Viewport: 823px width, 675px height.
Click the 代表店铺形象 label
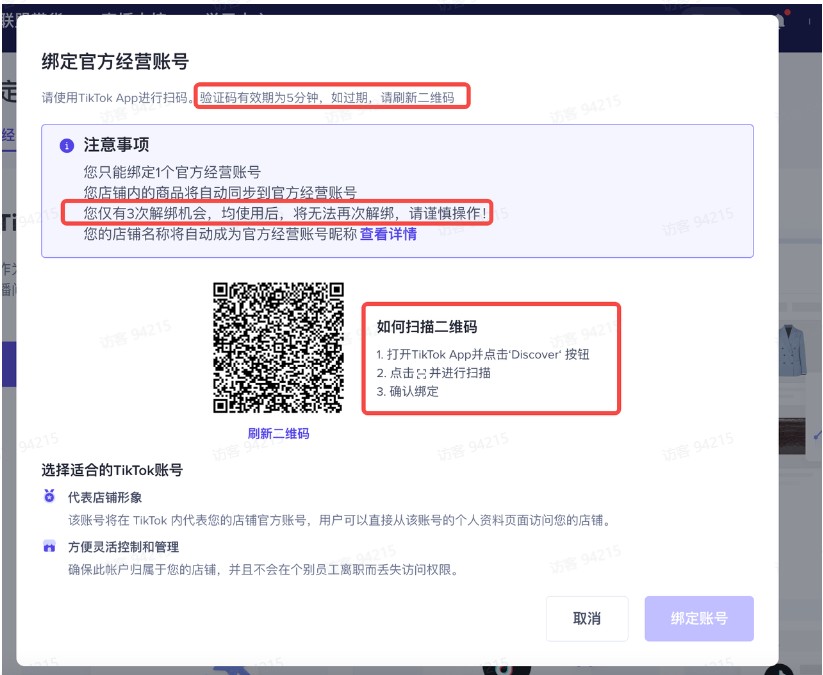tap(105, 497)
